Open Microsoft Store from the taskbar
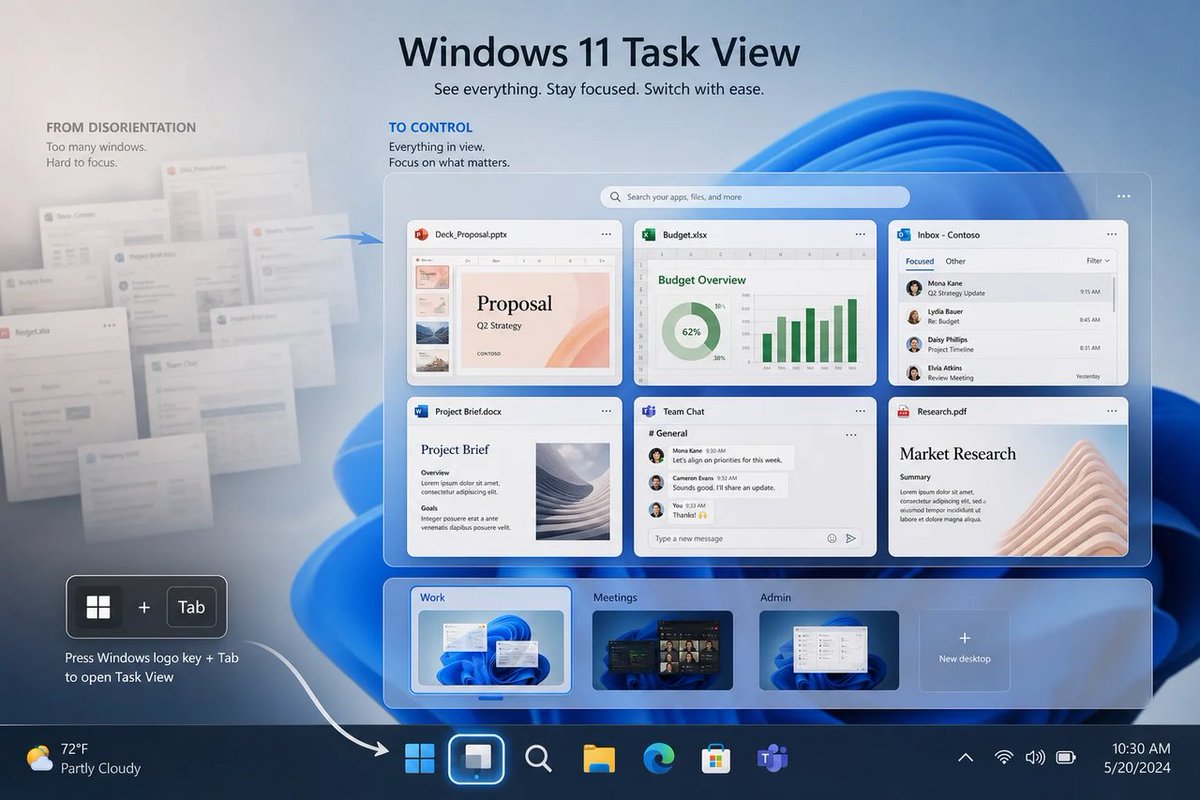 pyautogui.click(x=715, y=759)
